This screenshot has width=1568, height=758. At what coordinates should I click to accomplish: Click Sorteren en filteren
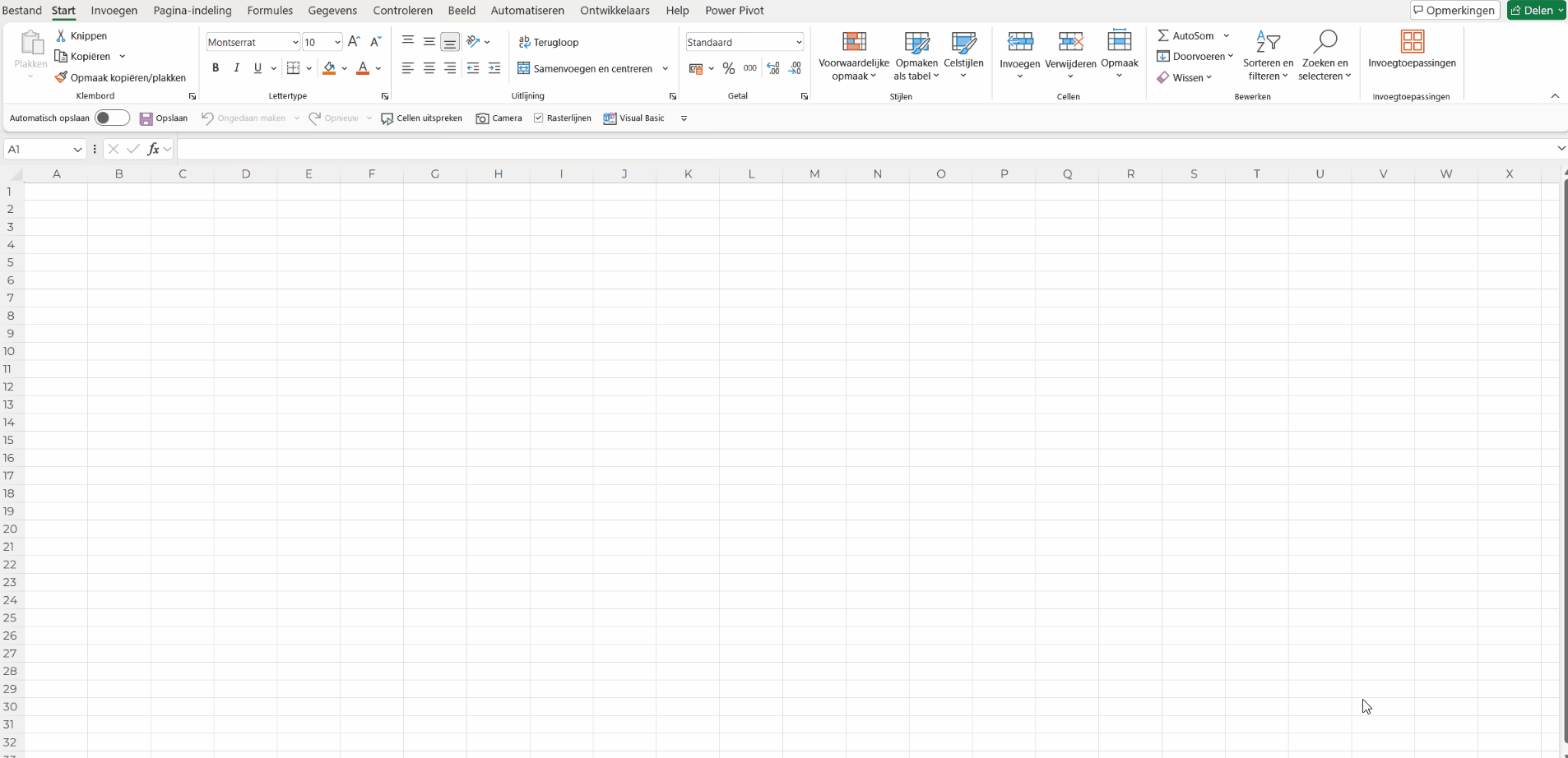point(1268,56)
